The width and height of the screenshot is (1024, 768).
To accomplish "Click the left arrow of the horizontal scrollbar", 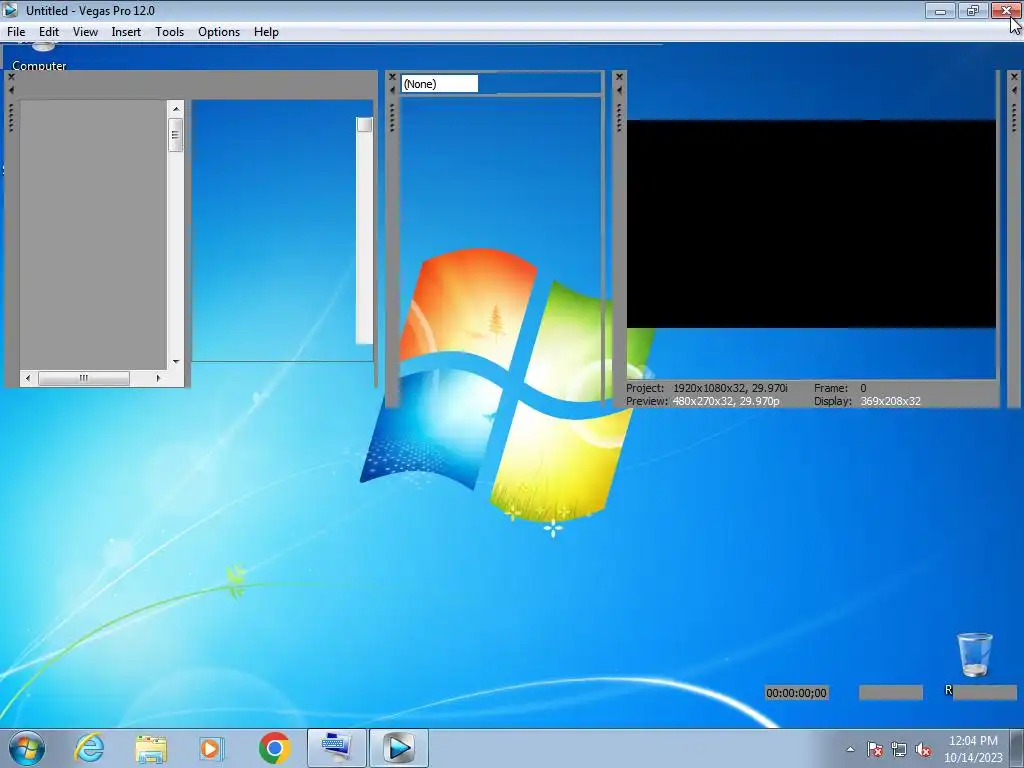I will 27,378.
